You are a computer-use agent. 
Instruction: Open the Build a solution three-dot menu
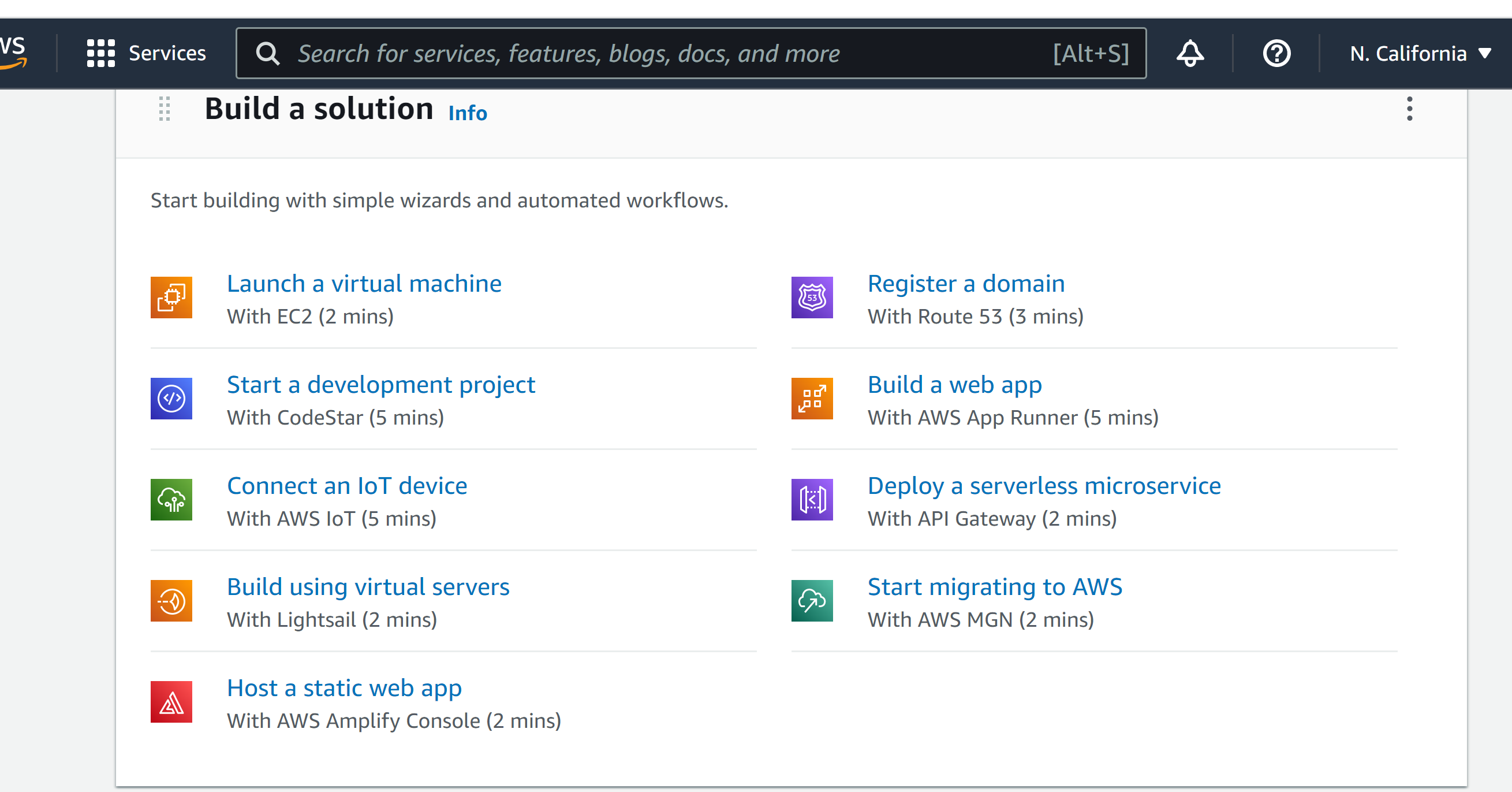(x=1409, y=109)
